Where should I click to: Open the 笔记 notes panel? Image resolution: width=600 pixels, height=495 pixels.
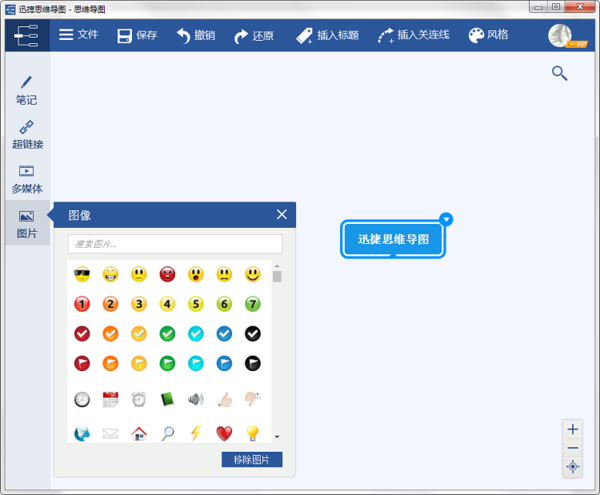[26, 91]
